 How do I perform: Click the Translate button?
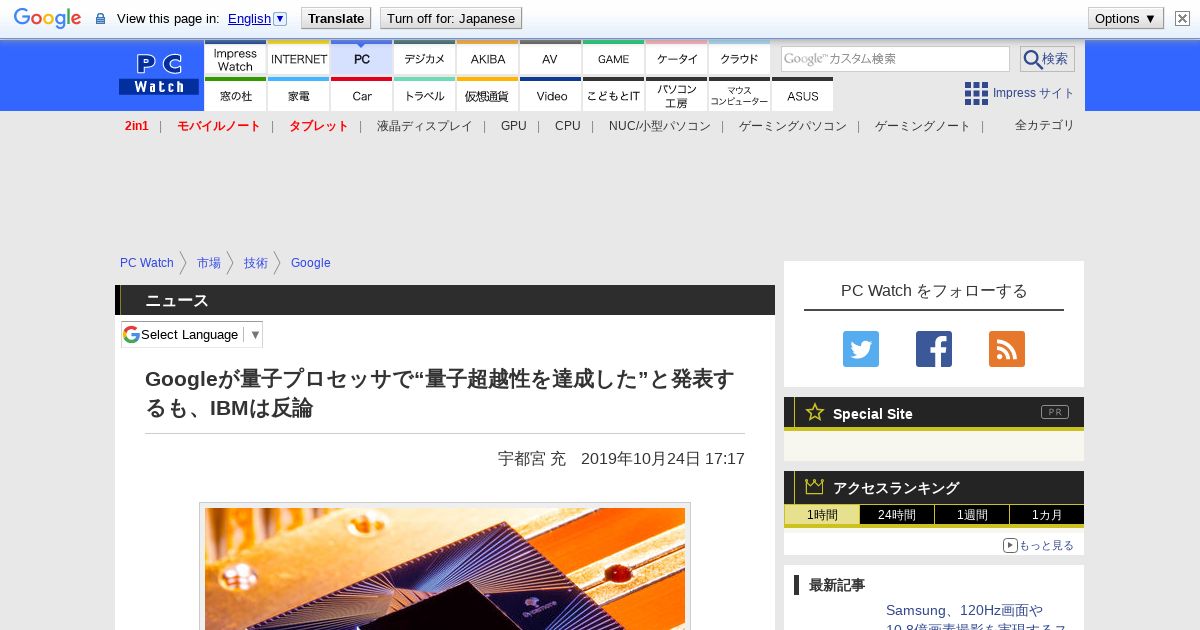336,18
